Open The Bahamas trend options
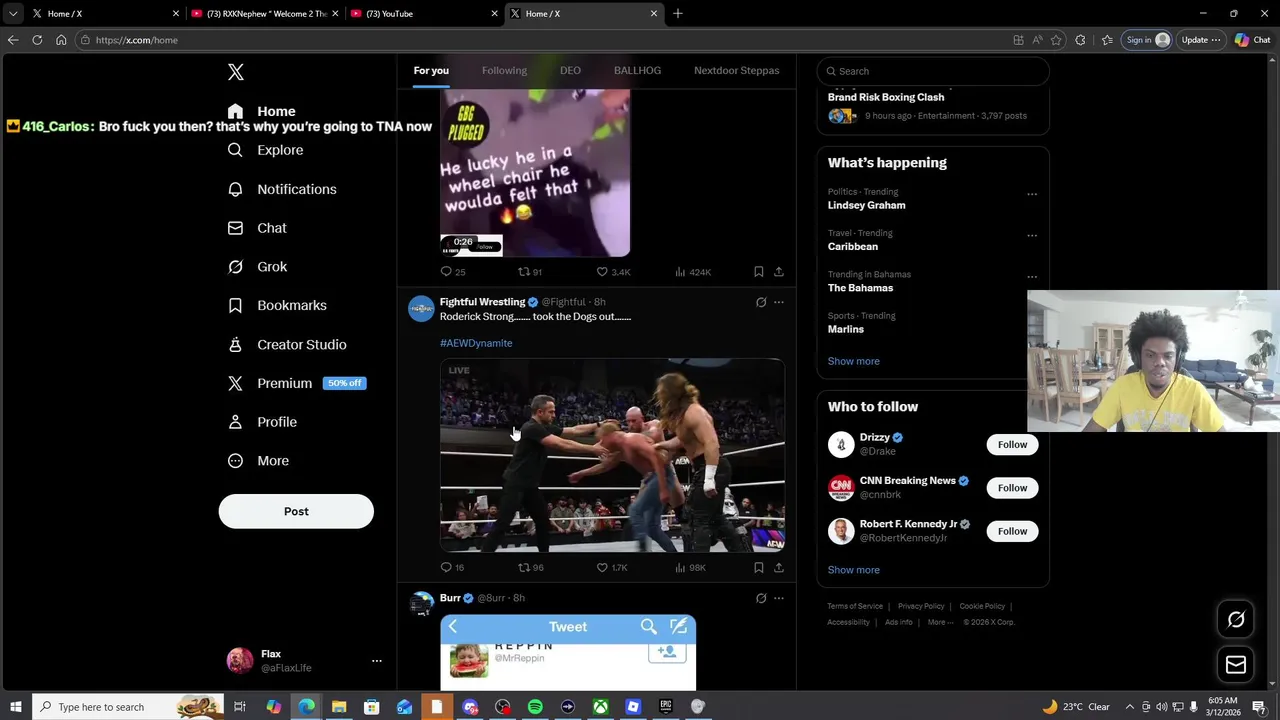Image resolution: width=1280 pixels, height=720 pixels. [x=1032, y=276]
